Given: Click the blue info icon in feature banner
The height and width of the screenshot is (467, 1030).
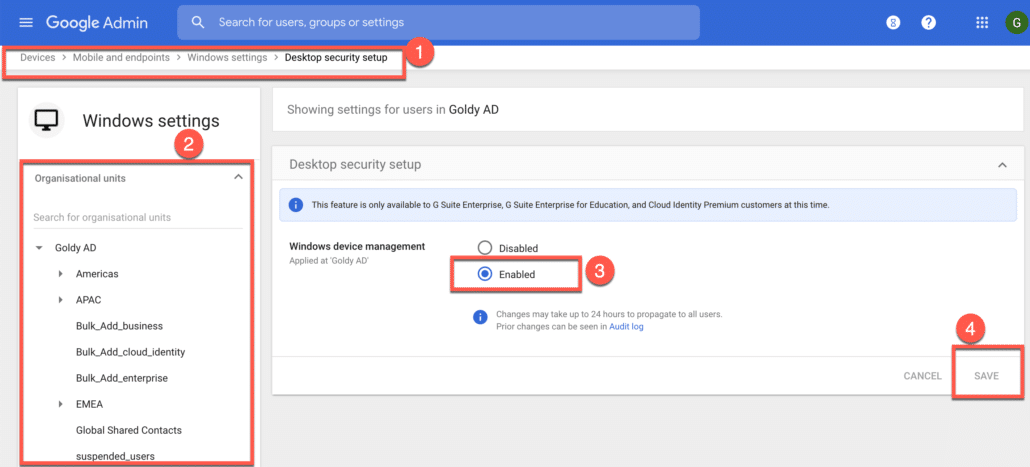Looking at the screenshot, I should click(x=296, y=205).
